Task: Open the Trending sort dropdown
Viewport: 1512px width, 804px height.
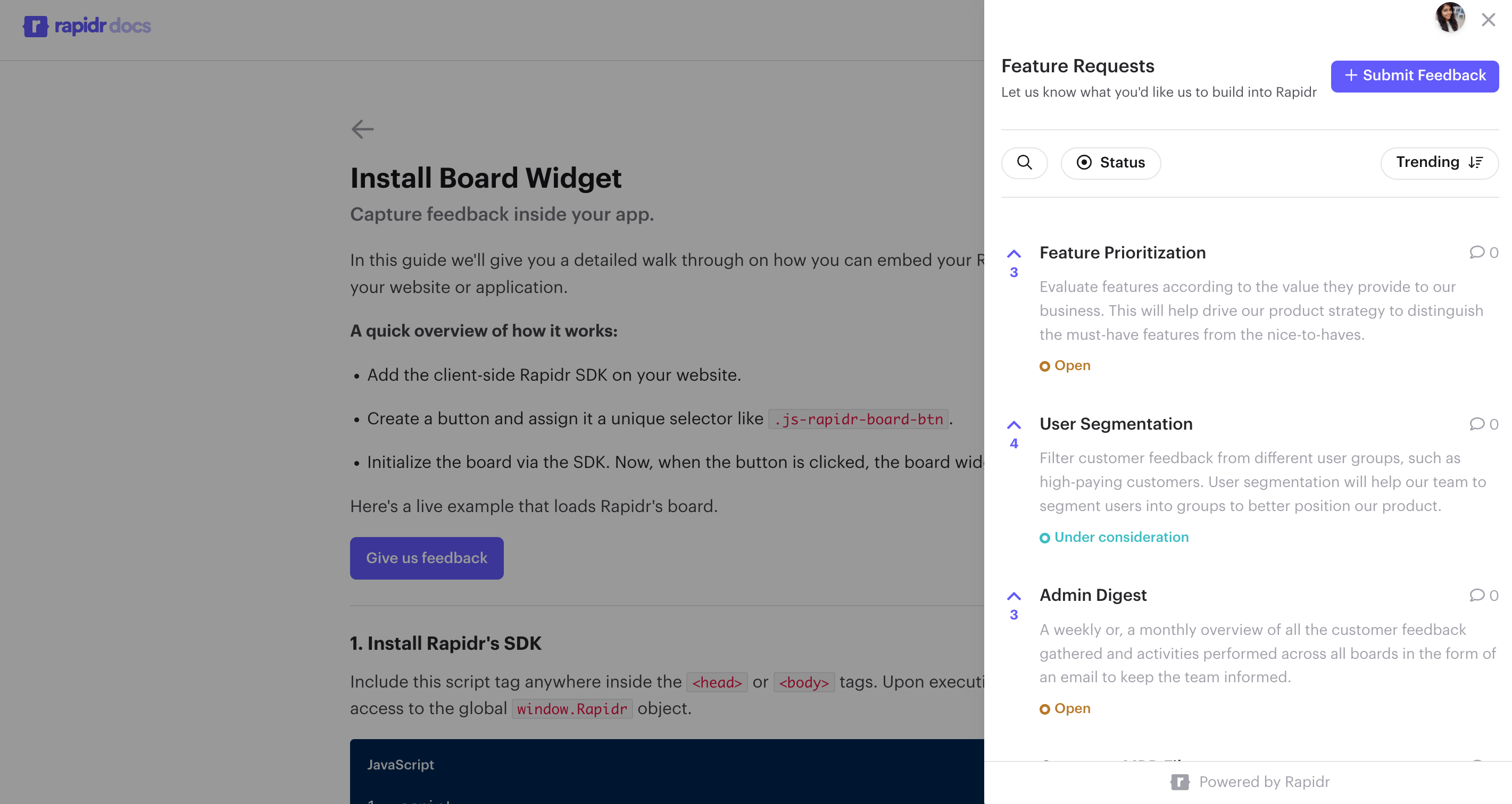Action: 1439,163
